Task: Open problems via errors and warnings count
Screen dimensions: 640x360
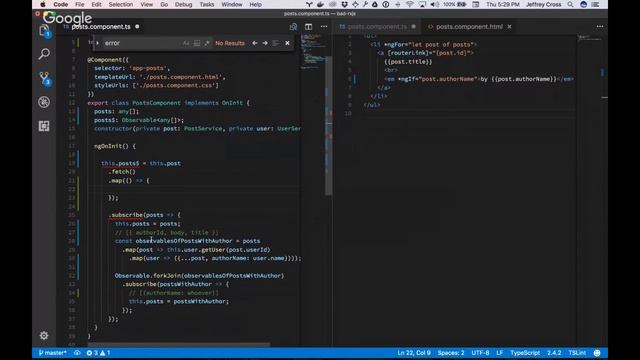Action: (x=98, y=353)
